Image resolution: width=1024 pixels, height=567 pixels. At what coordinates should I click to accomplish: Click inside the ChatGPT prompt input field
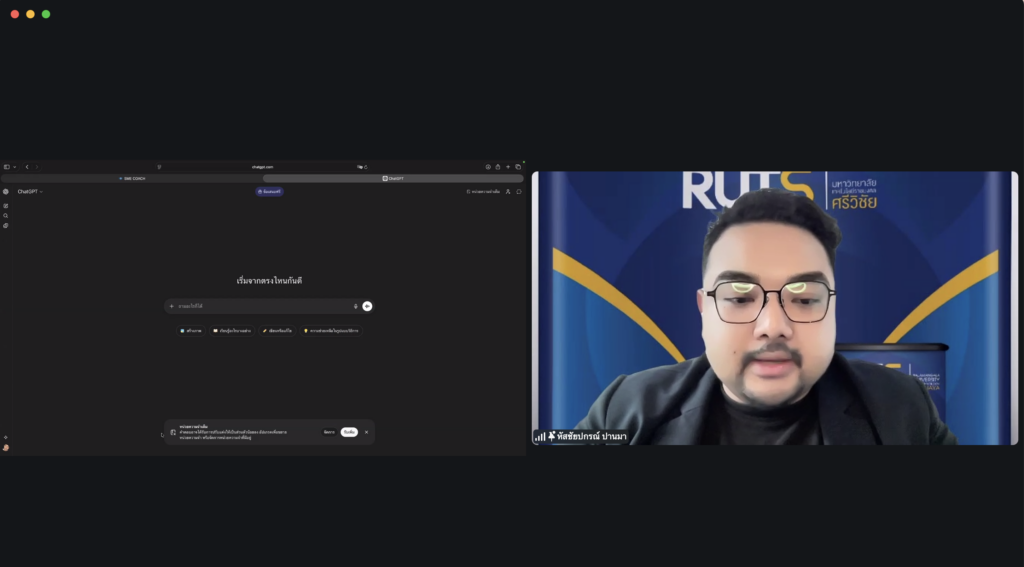(x=260, y=306)
